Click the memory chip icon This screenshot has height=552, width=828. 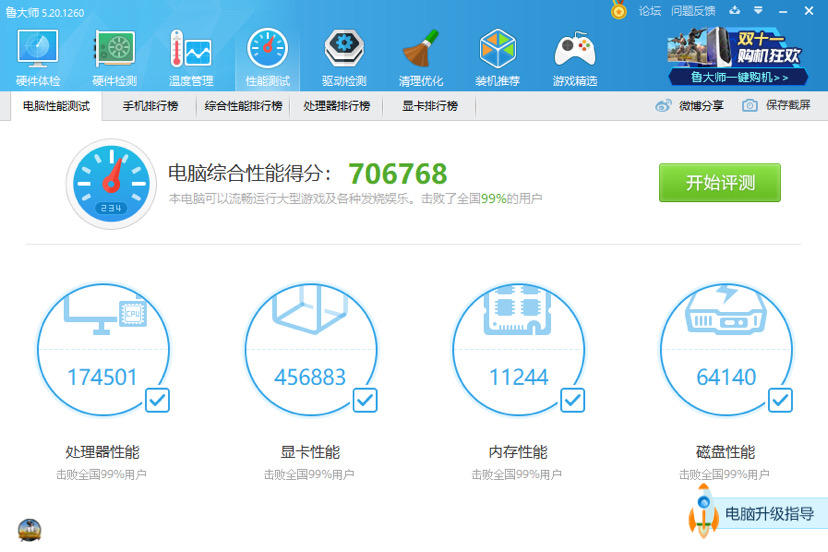pyautogui.click(x=518, y=310)
